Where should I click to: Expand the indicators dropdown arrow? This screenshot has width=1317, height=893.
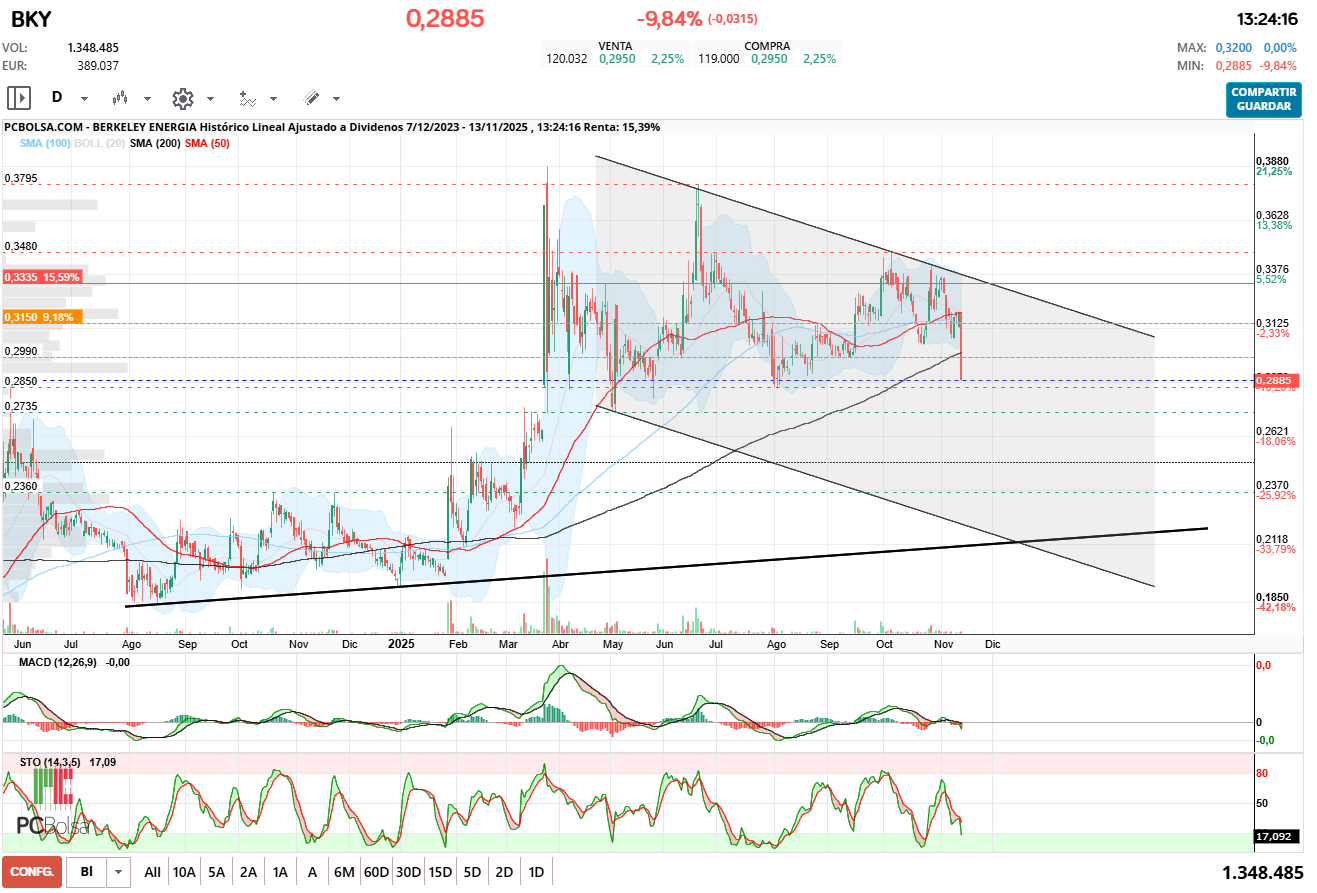[273, 99]
